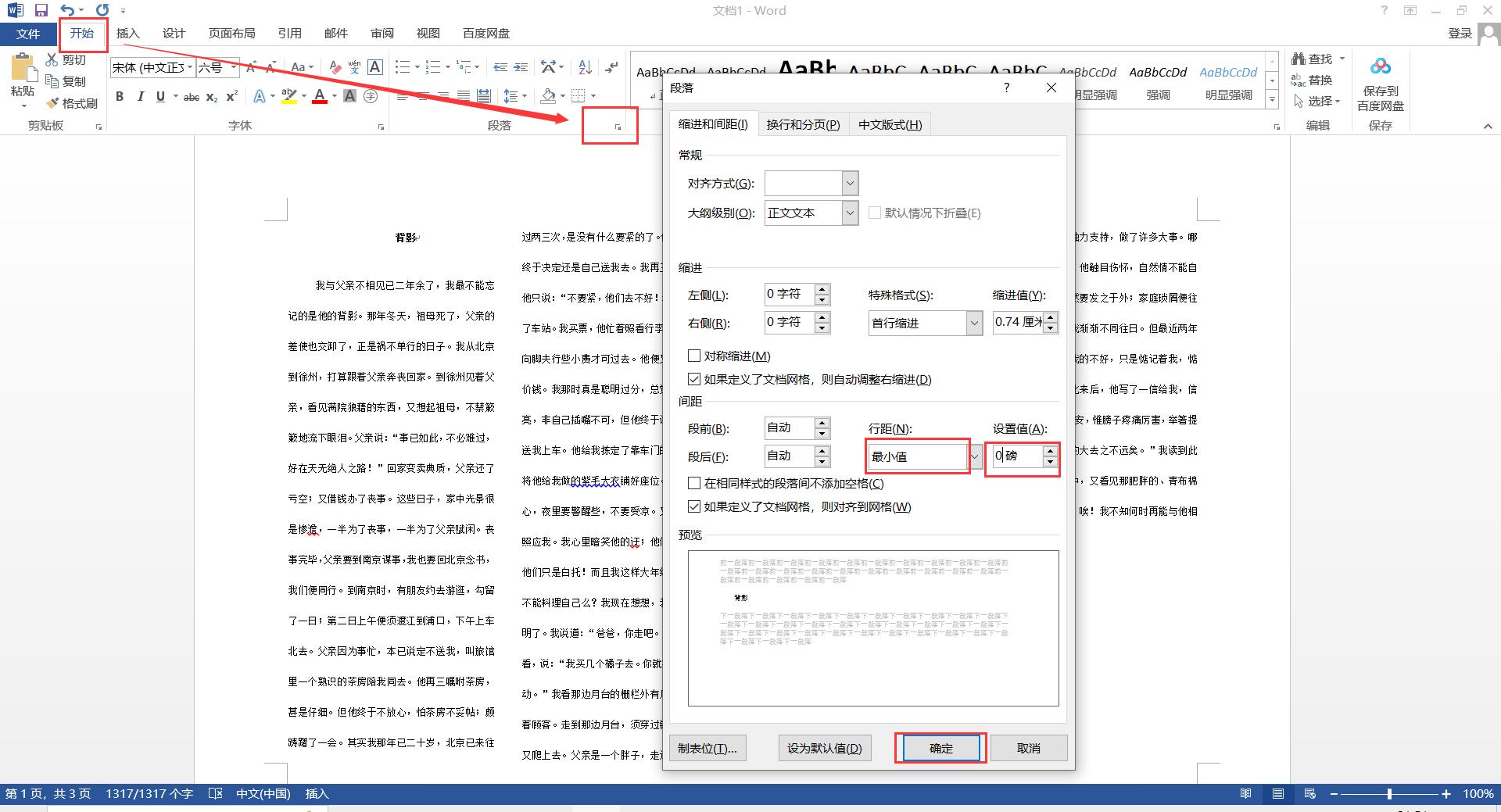Click the save icon in quick access toolbar
This screenshot has width=1501, height=812.
(41, 10)
